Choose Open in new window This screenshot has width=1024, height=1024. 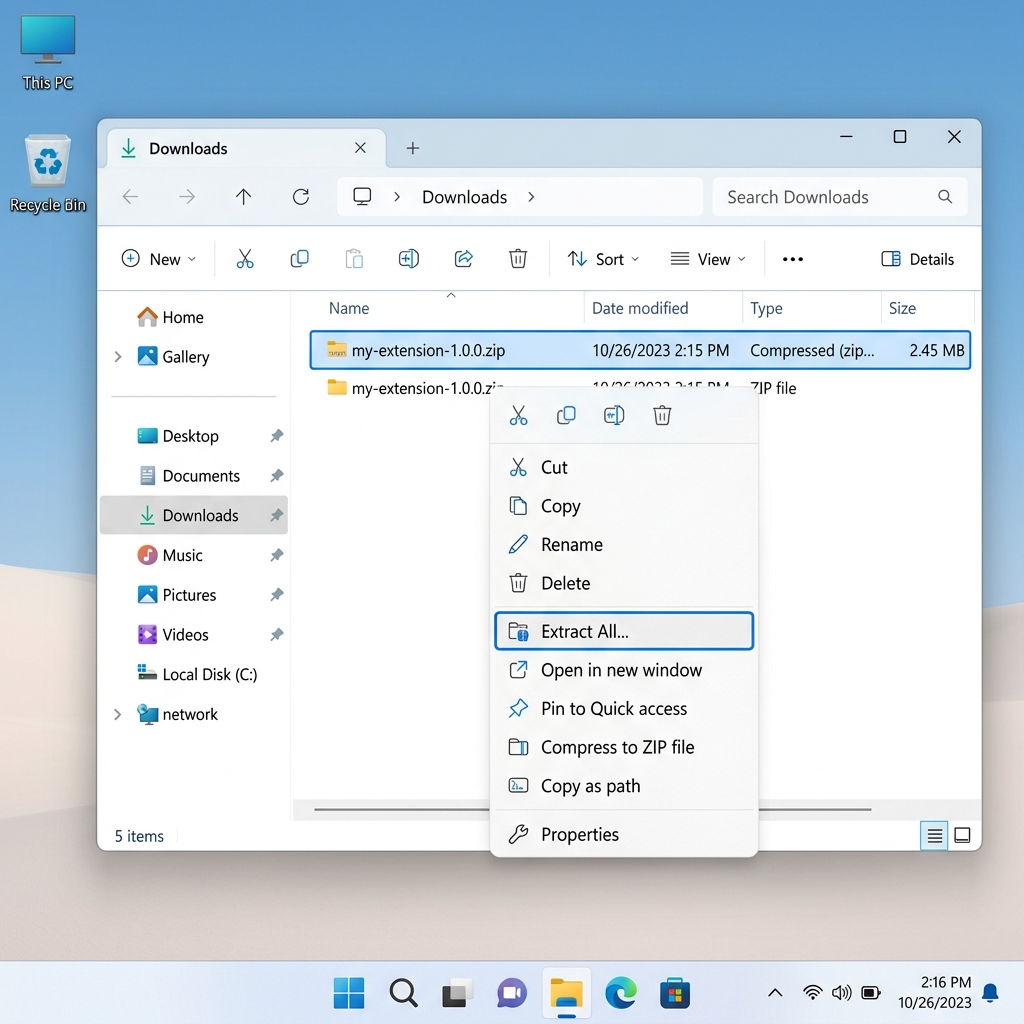coord(624,670)
